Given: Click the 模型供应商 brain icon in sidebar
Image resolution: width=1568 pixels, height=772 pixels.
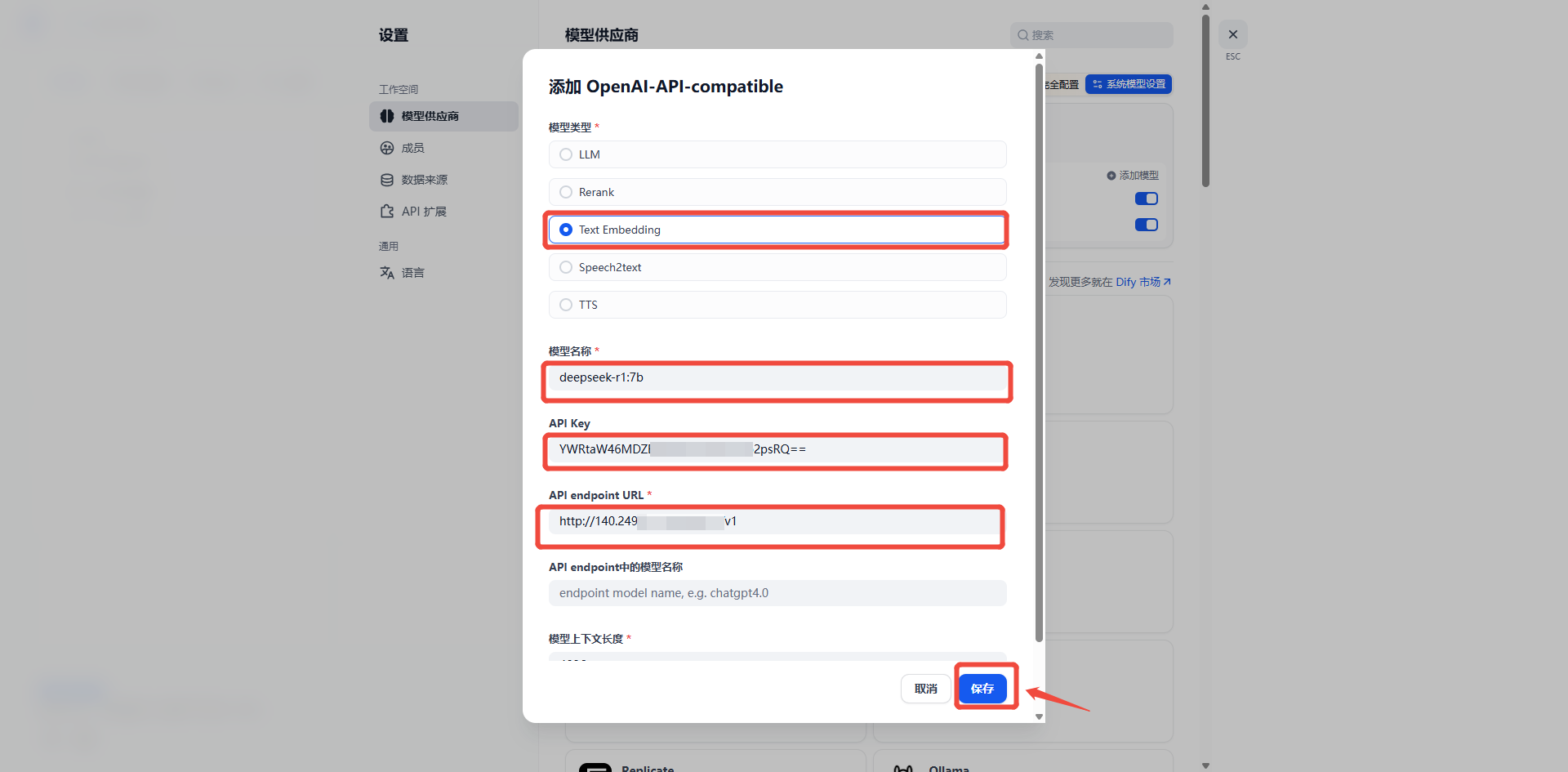Looking at the screenshot, I should click(x=387, y=116).
